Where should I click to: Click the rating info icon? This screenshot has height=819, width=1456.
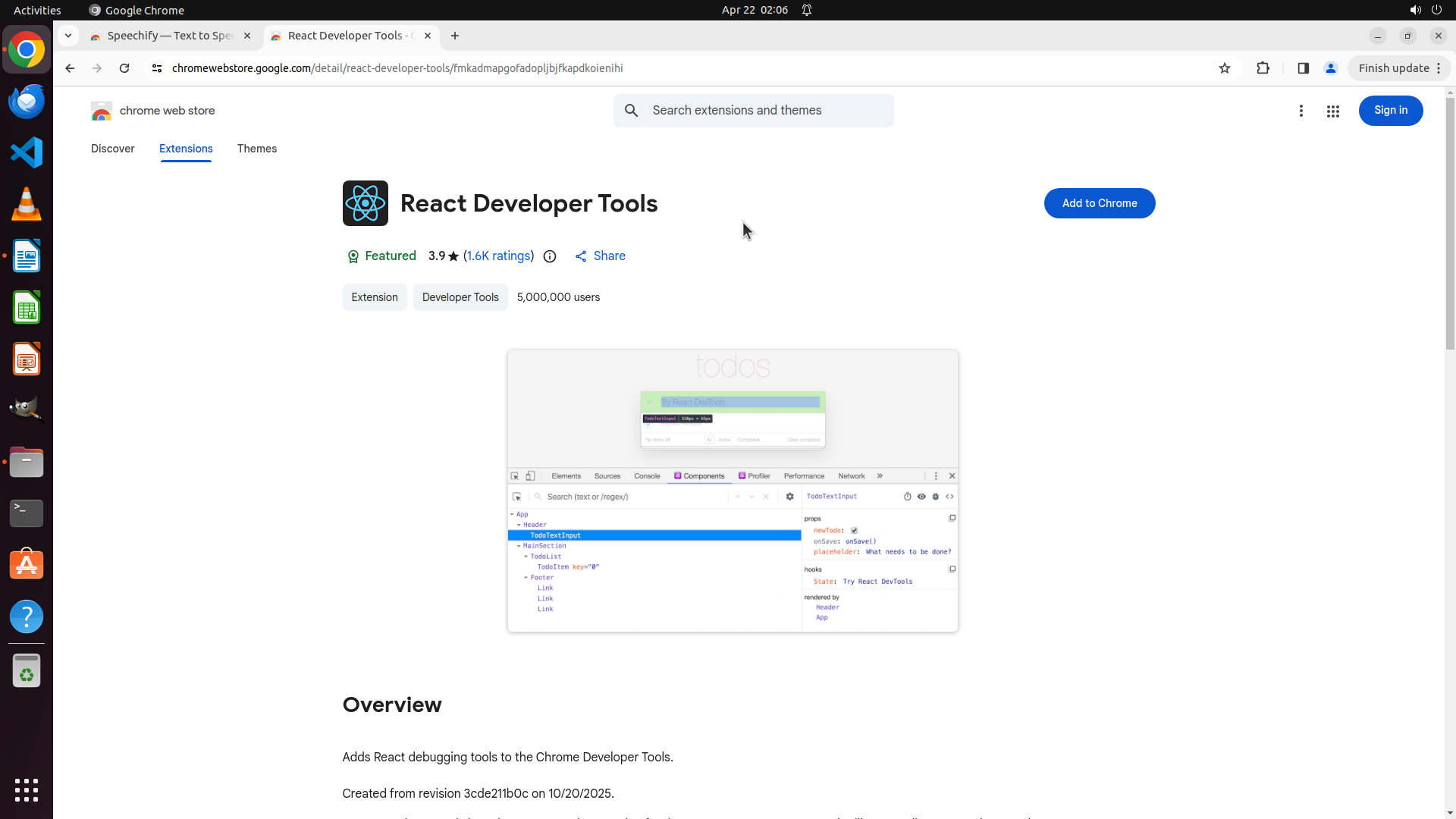[550, 256]
